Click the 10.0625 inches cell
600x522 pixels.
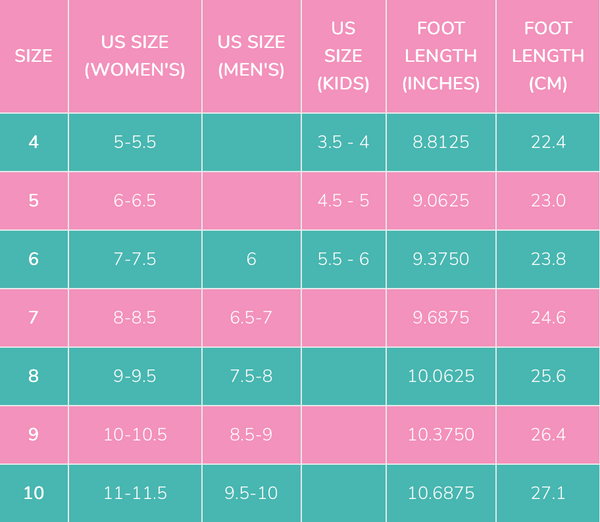click(441, 376)
